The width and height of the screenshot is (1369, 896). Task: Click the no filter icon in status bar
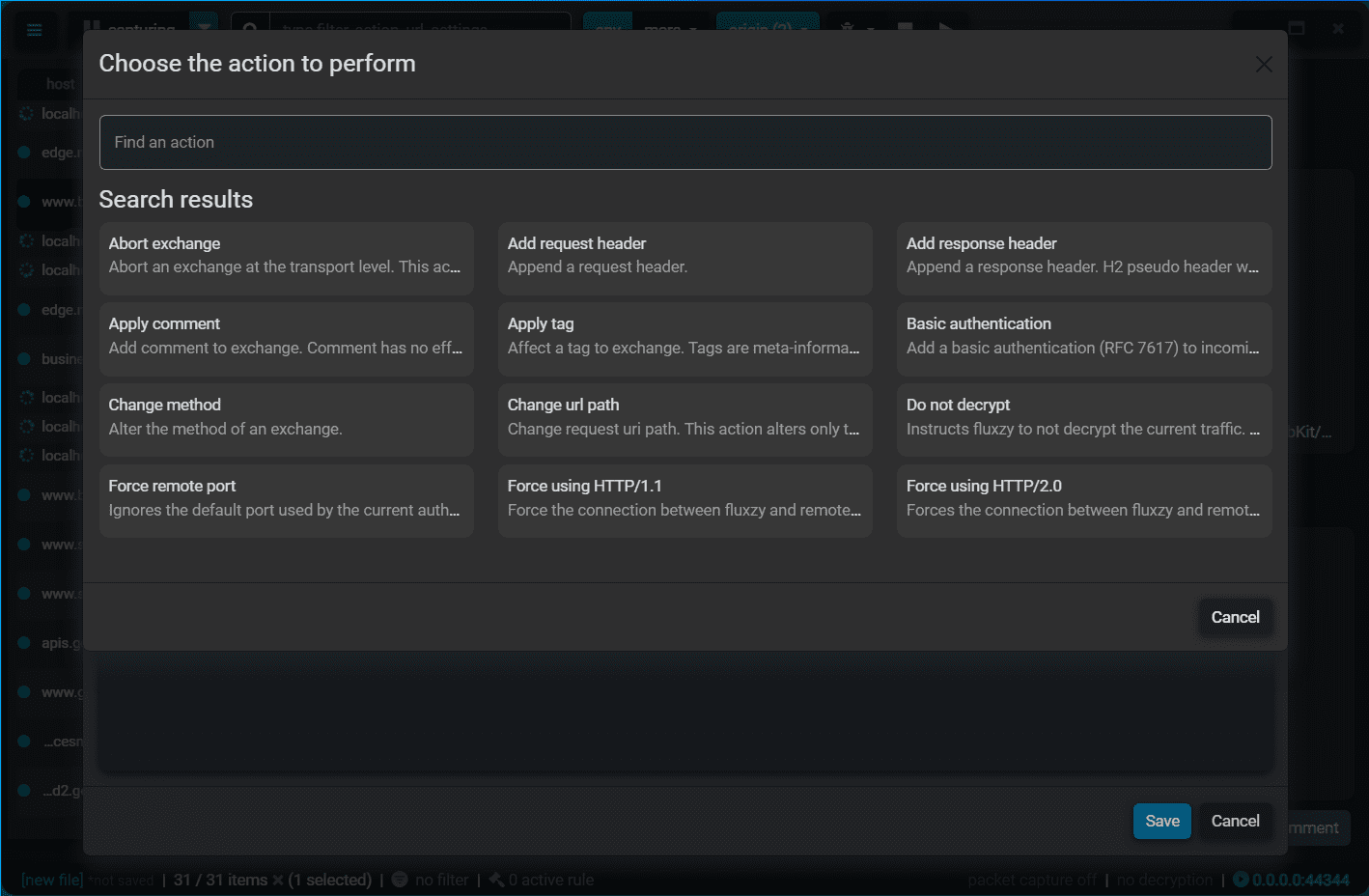pos(400,880)
